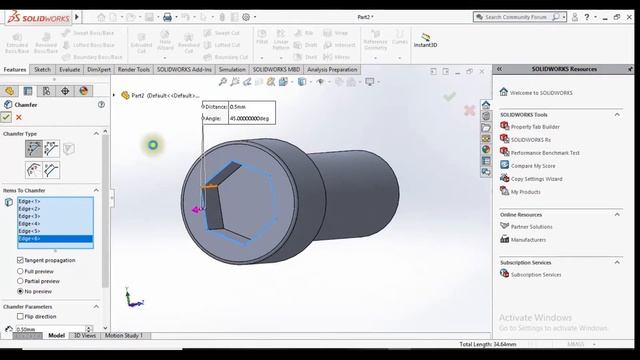
Task: Click the Print icon in the top toolbar
Action: click(167, 17)
